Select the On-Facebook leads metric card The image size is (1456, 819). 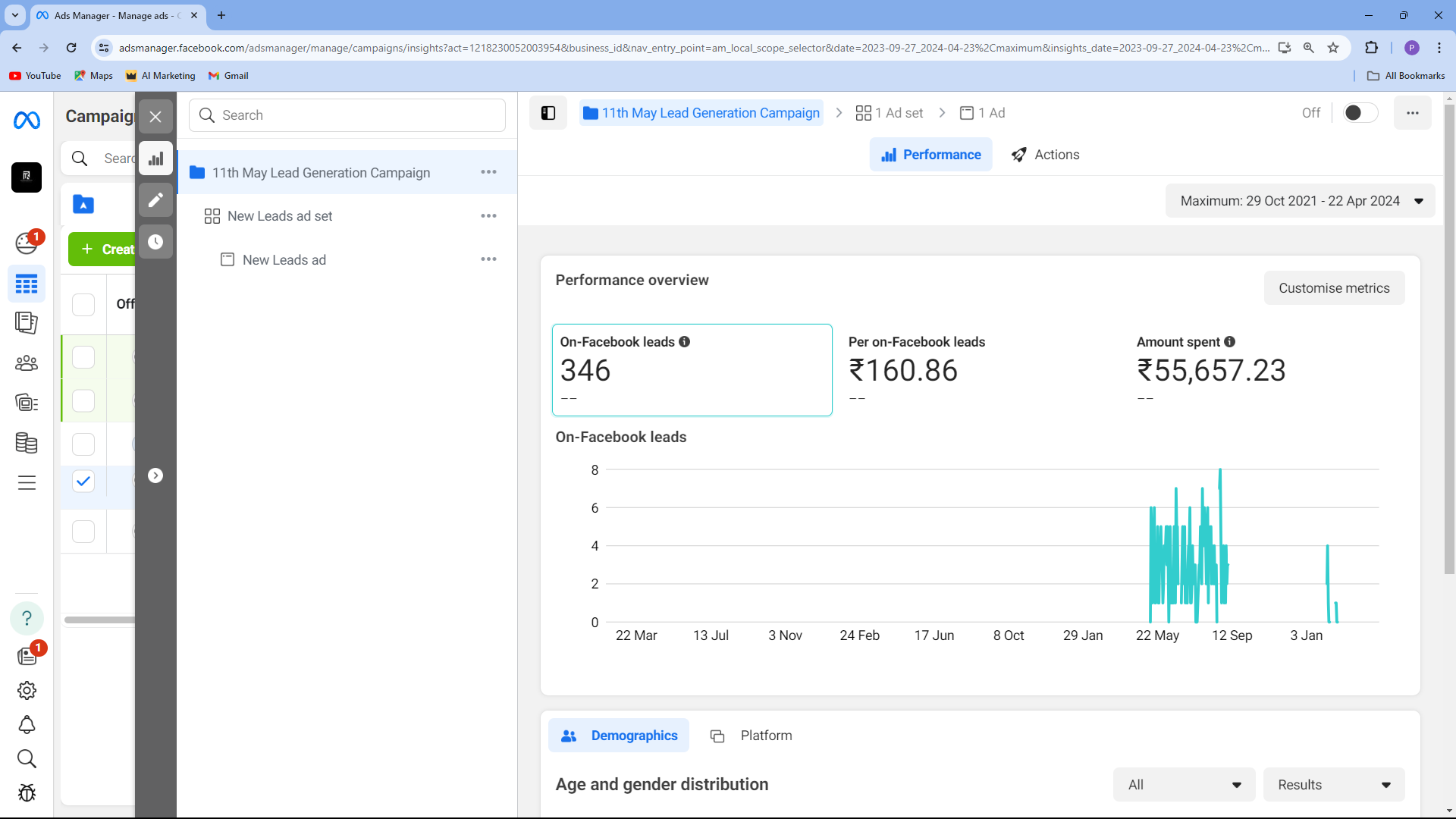692,370
